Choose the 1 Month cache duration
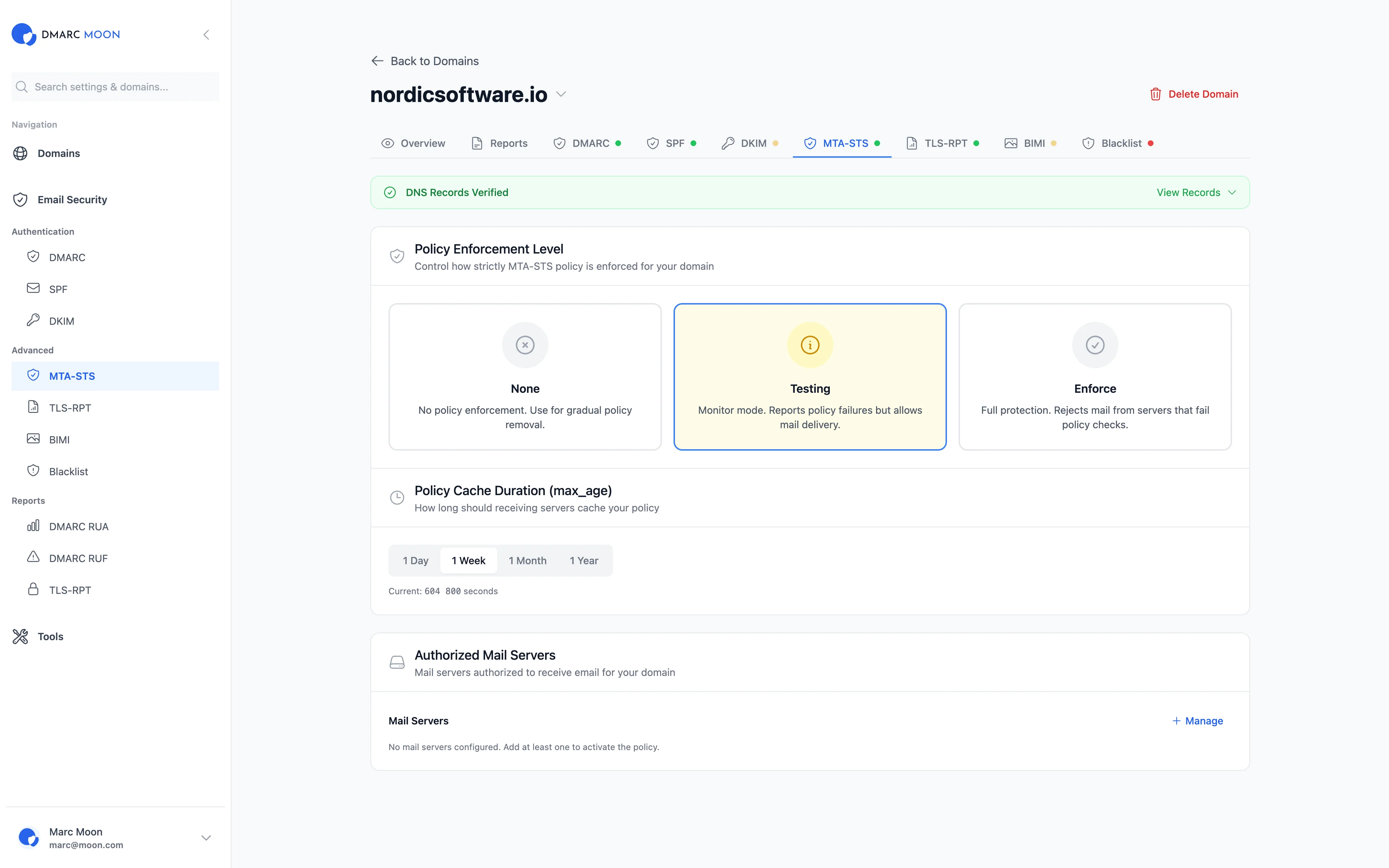Image resolution: width=1389 pixels, height=868 pixels. [527, 560]
